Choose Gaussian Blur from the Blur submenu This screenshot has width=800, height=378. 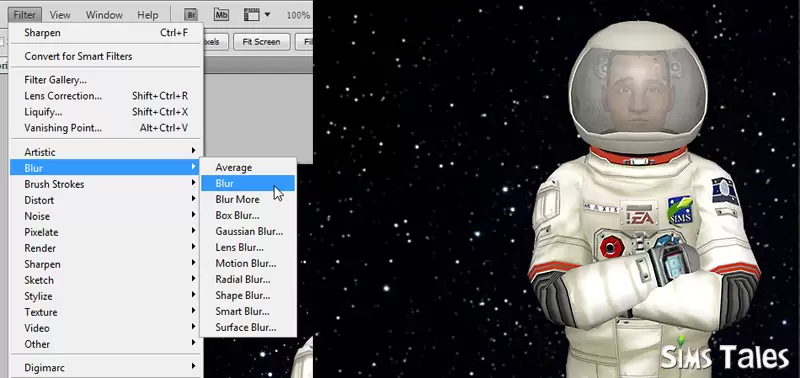[248, 231]
